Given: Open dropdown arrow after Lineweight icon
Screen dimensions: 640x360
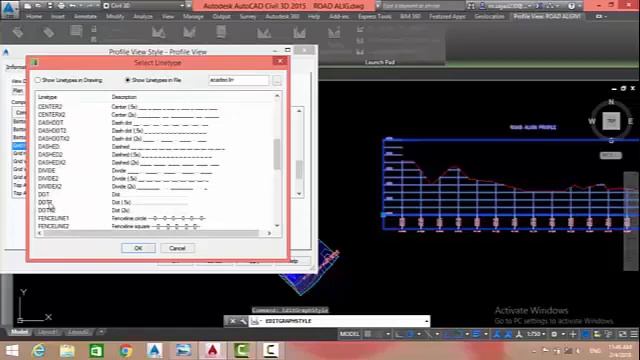Looking at the screenshot, I should tap(485, 334).
